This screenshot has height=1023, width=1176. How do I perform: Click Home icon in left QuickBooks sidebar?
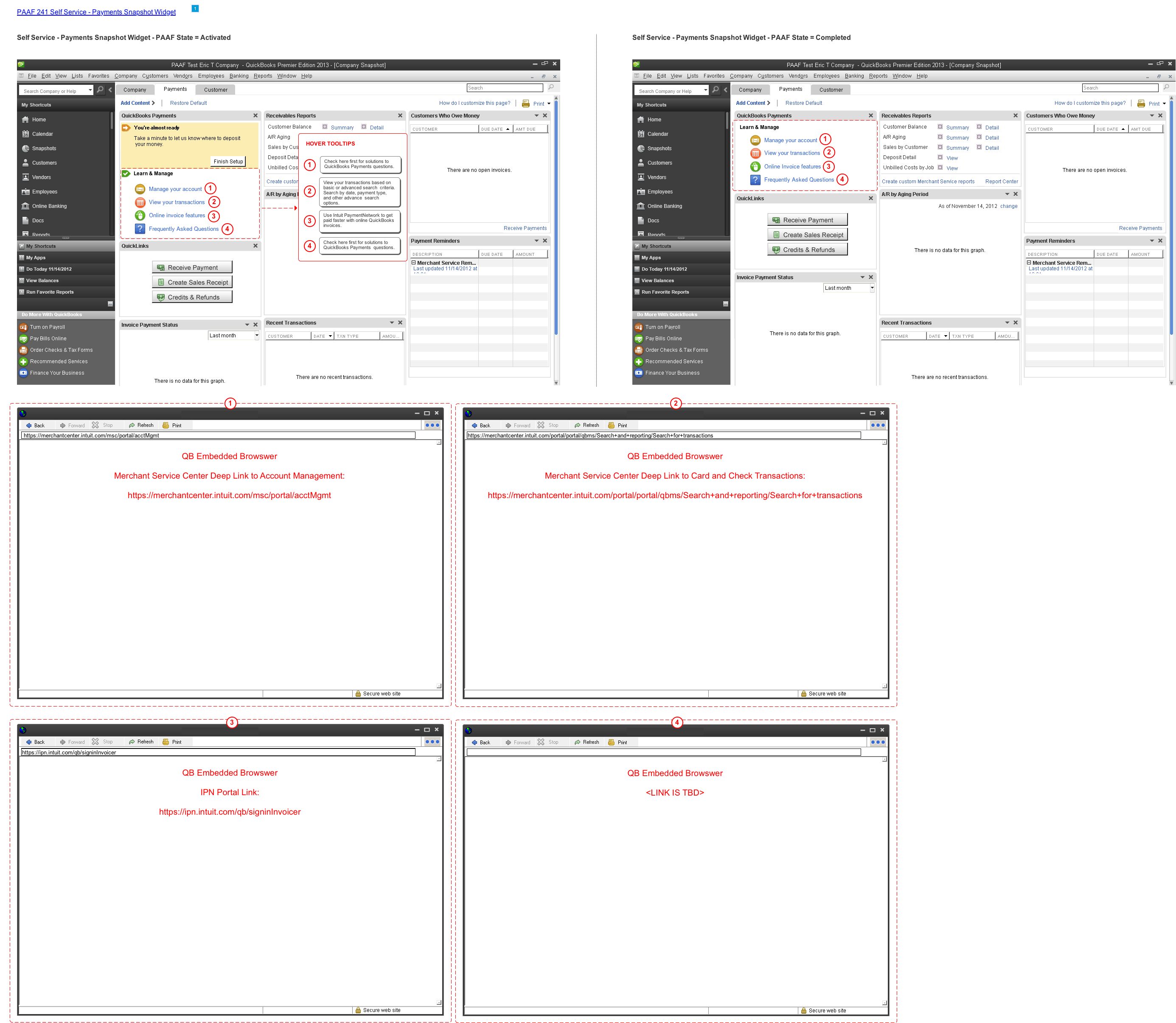tap(25, 120)
